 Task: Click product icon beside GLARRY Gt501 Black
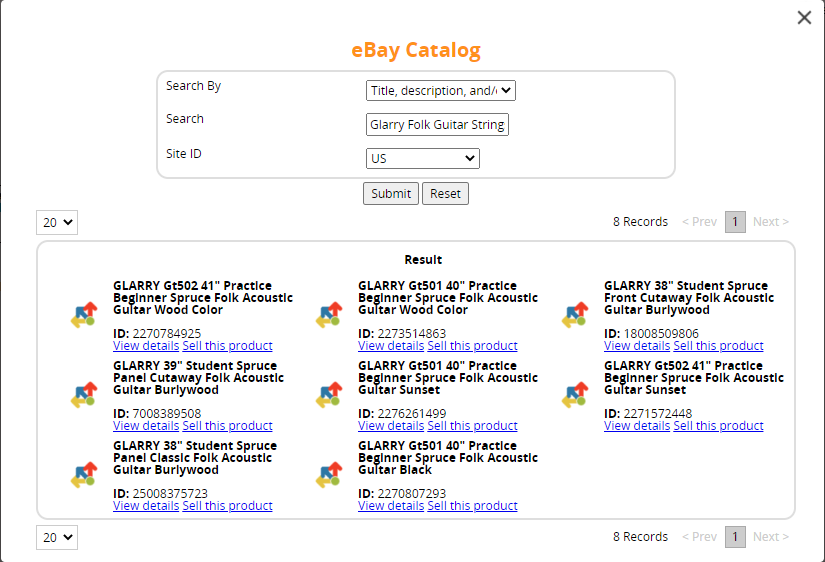(329, 475)
